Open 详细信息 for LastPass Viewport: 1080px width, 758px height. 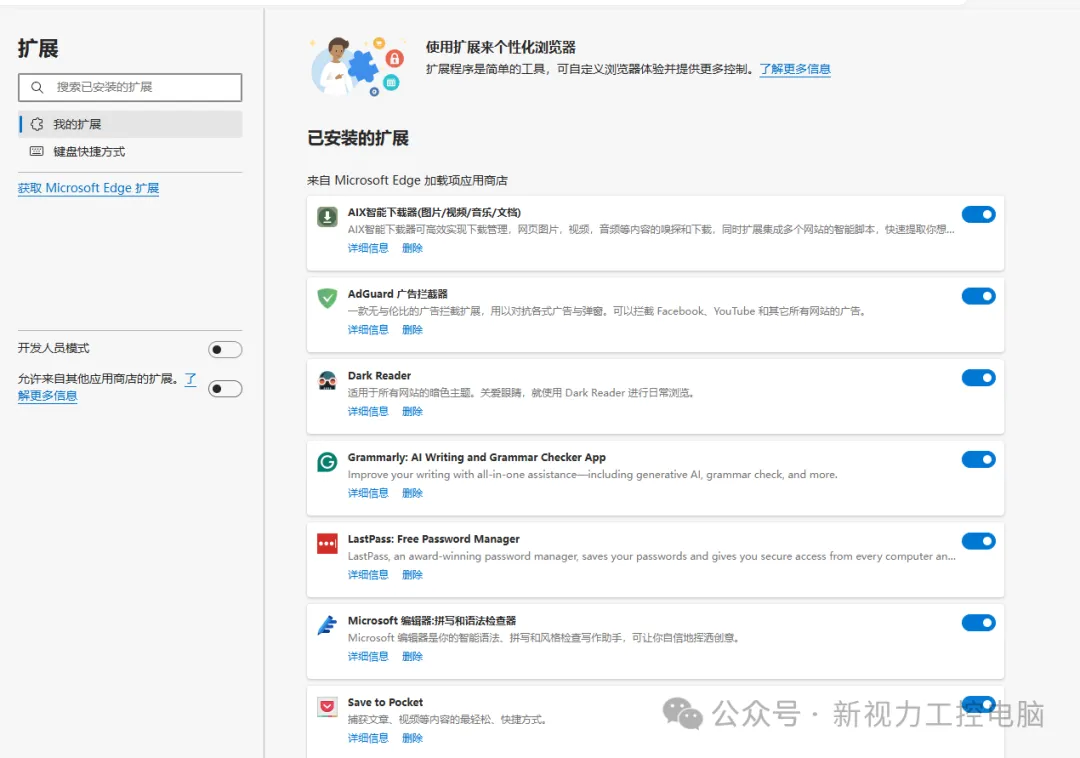point(368,574)
